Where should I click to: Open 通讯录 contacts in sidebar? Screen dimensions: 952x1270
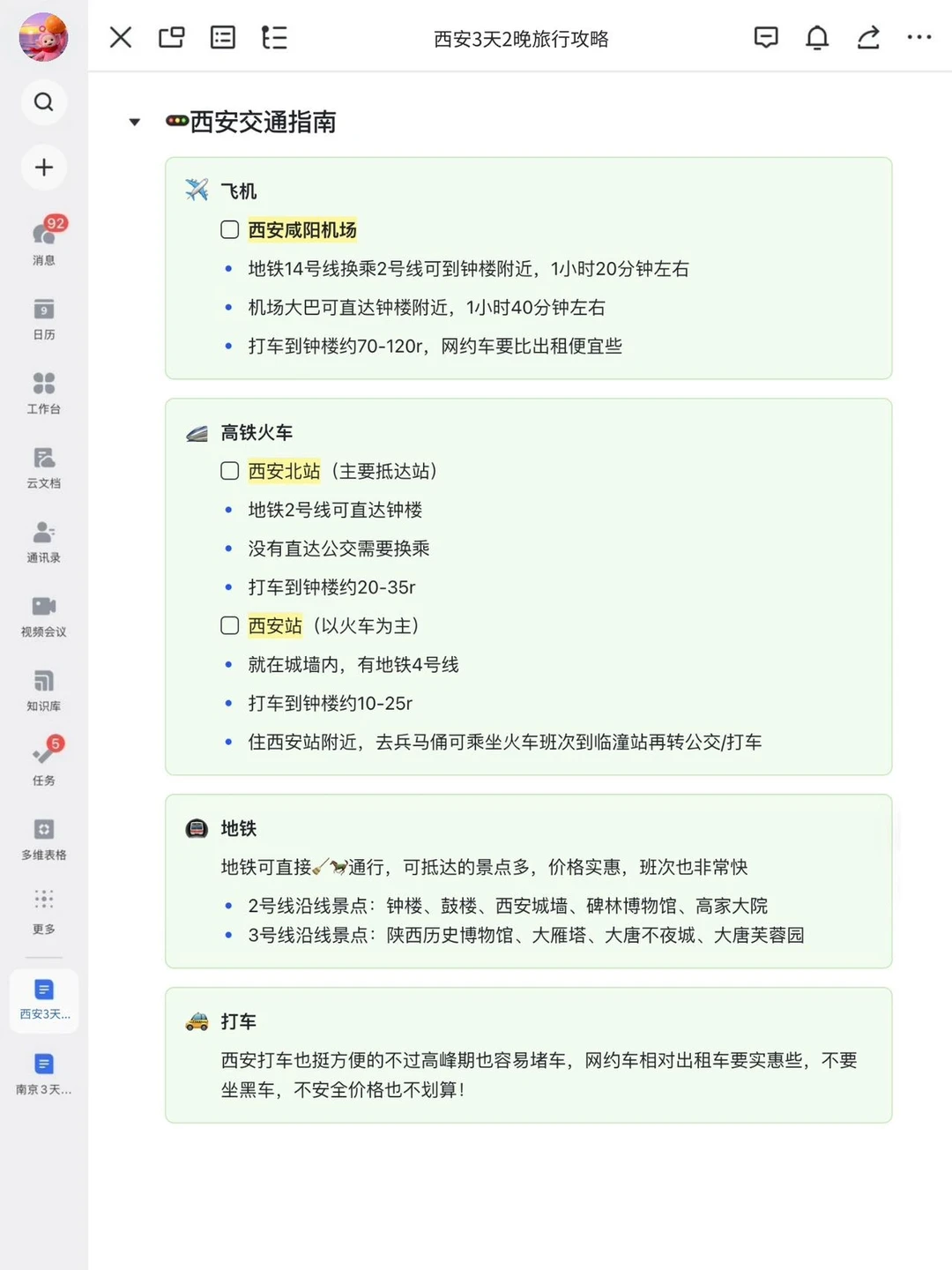point(43,542)
